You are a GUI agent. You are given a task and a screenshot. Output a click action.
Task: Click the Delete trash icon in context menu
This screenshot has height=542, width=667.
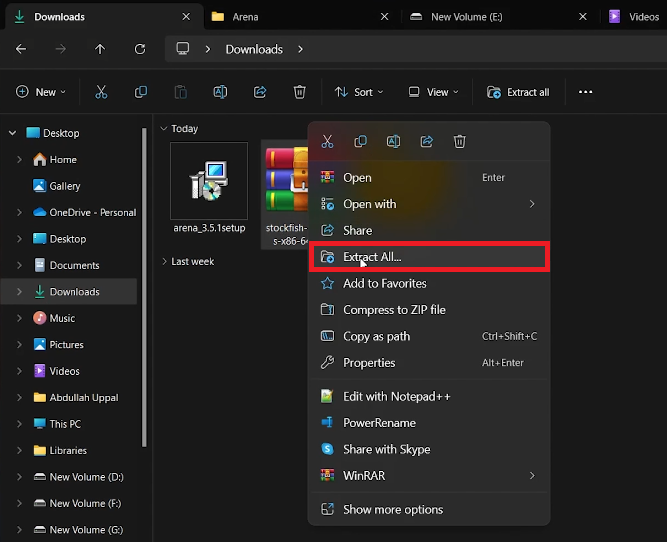(459, 142)
